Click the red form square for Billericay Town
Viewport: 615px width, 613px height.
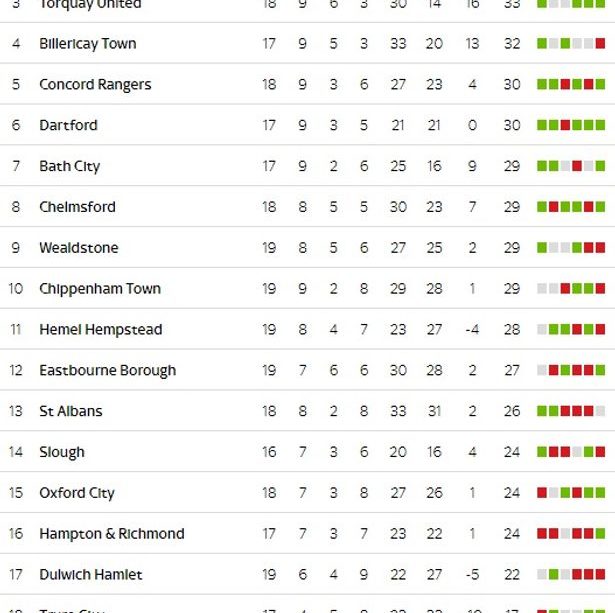(600, 44)
